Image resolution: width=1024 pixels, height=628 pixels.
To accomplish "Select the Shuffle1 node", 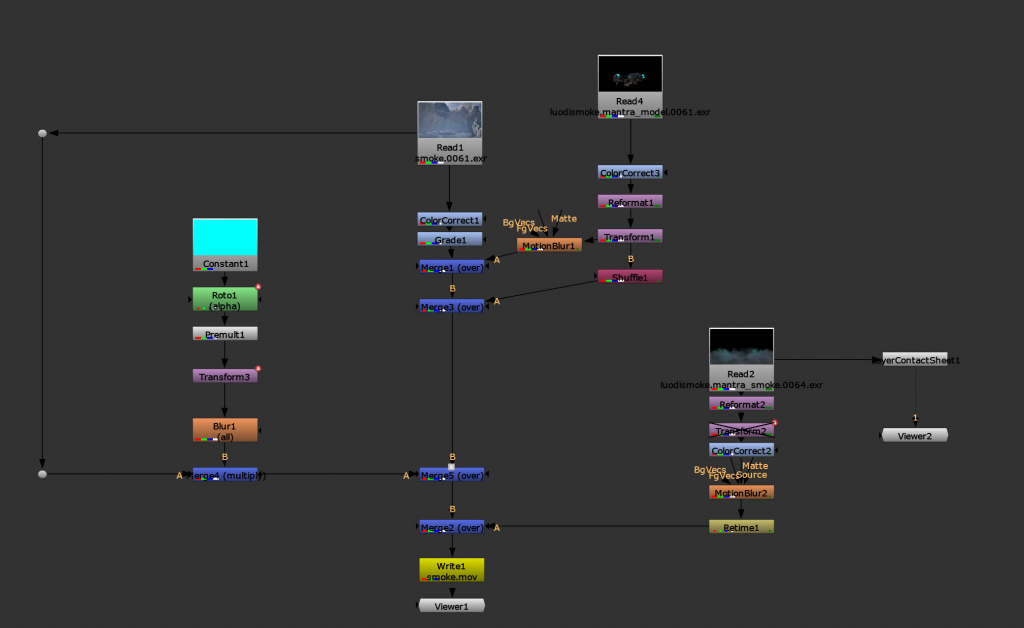I will [x=630, y=277].
